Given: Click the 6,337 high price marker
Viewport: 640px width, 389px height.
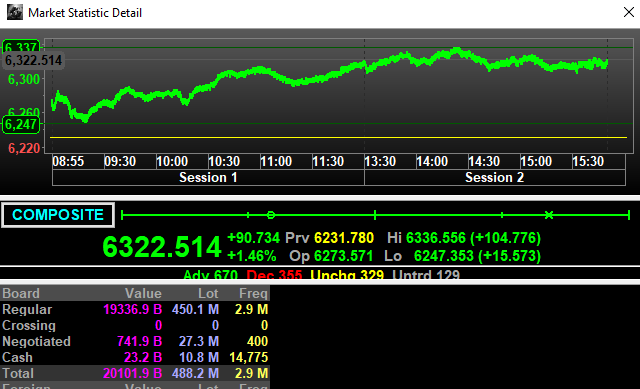Looking at the screenshot, I should tap(21, 47).
